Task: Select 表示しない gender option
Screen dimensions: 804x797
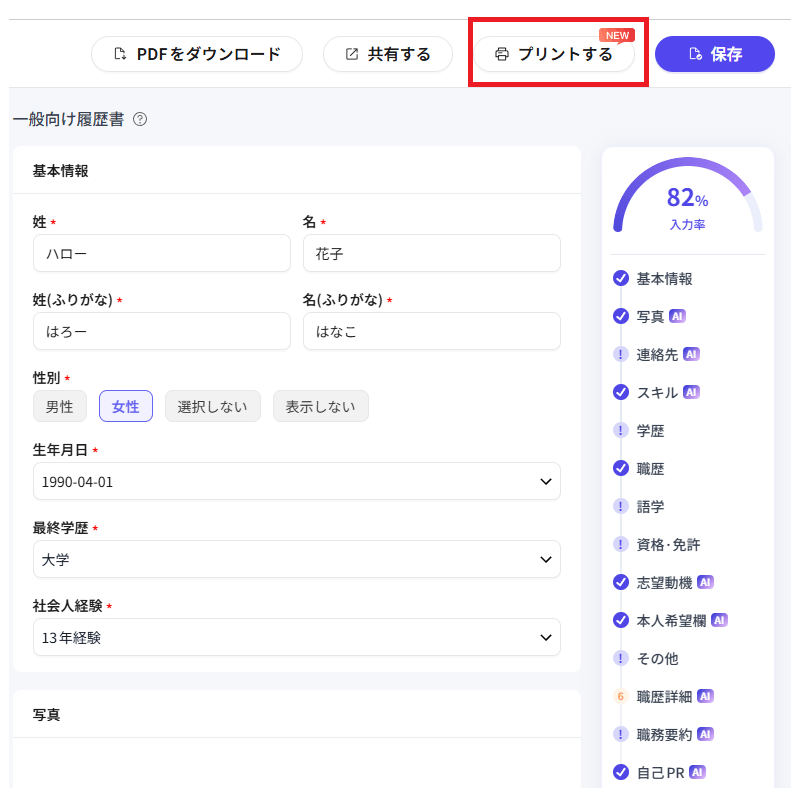Action: coord(320,406)
